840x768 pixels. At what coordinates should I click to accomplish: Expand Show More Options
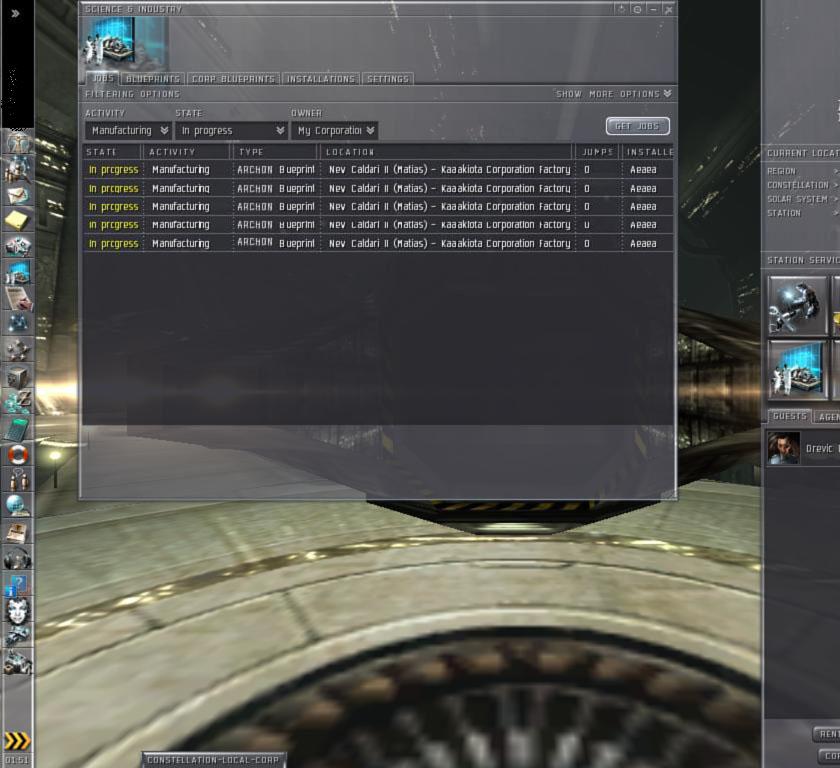coord(613,94)
